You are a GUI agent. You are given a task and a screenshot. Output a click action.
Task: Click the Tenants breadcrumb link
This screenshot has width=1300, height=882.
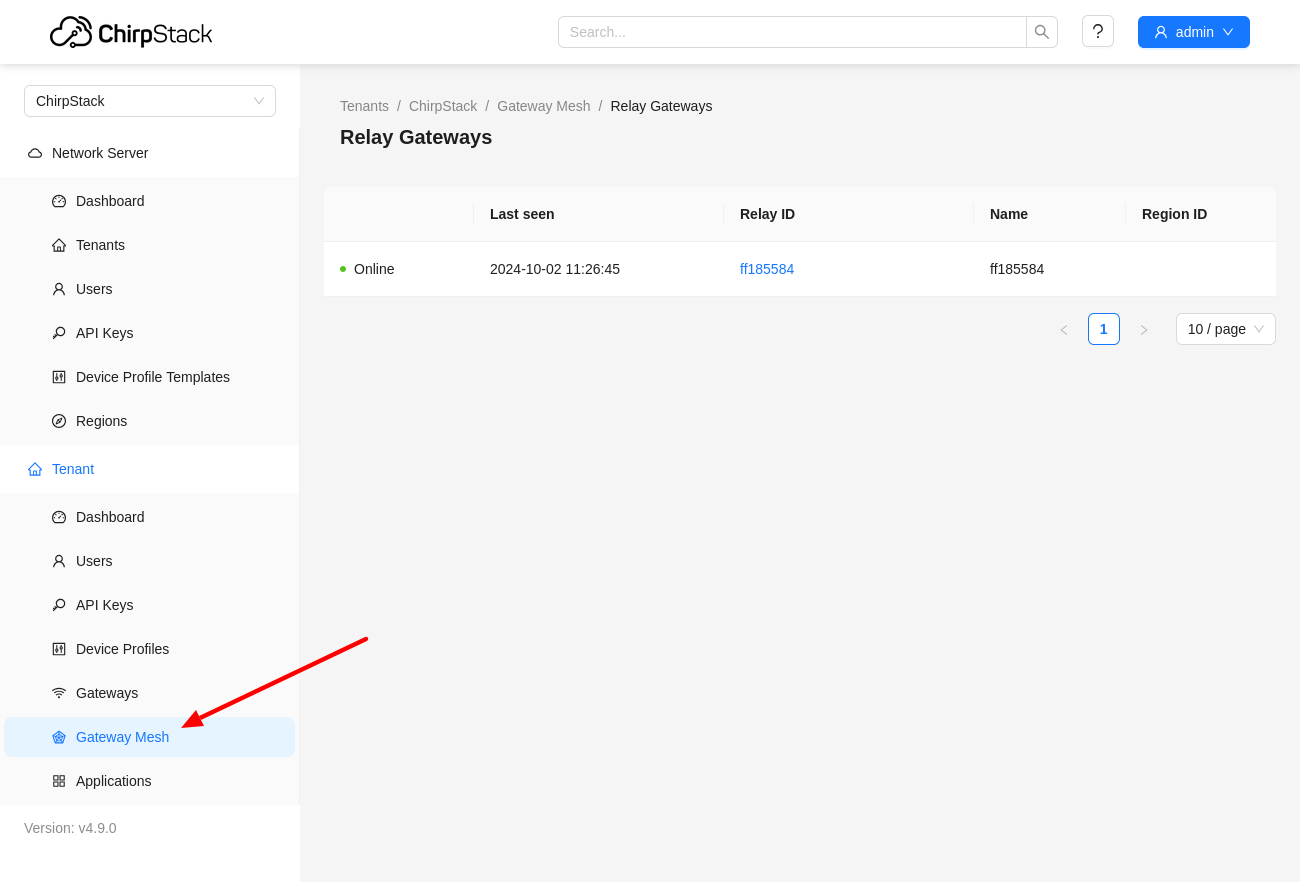coord(364,106)
